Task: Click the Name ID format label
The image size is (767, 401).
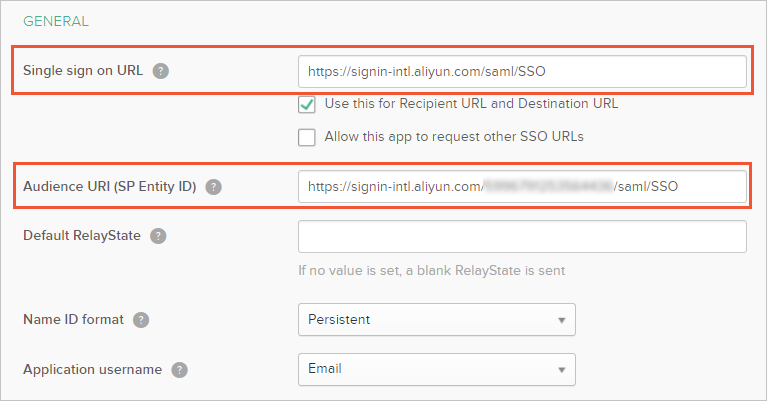Action: [x=73, y=319]
